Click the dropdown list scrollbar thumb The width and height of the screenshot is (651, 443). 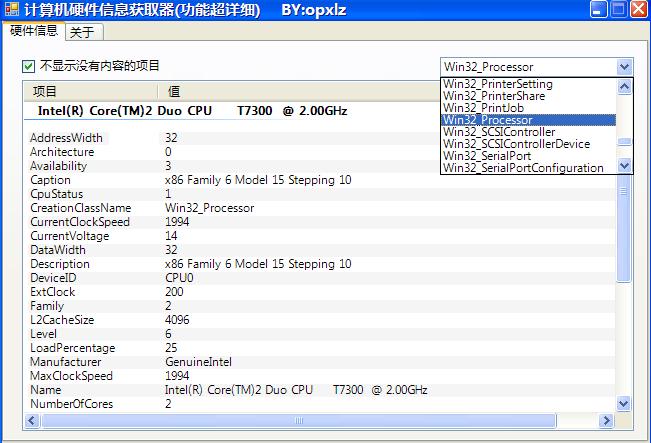click(624, 142)
